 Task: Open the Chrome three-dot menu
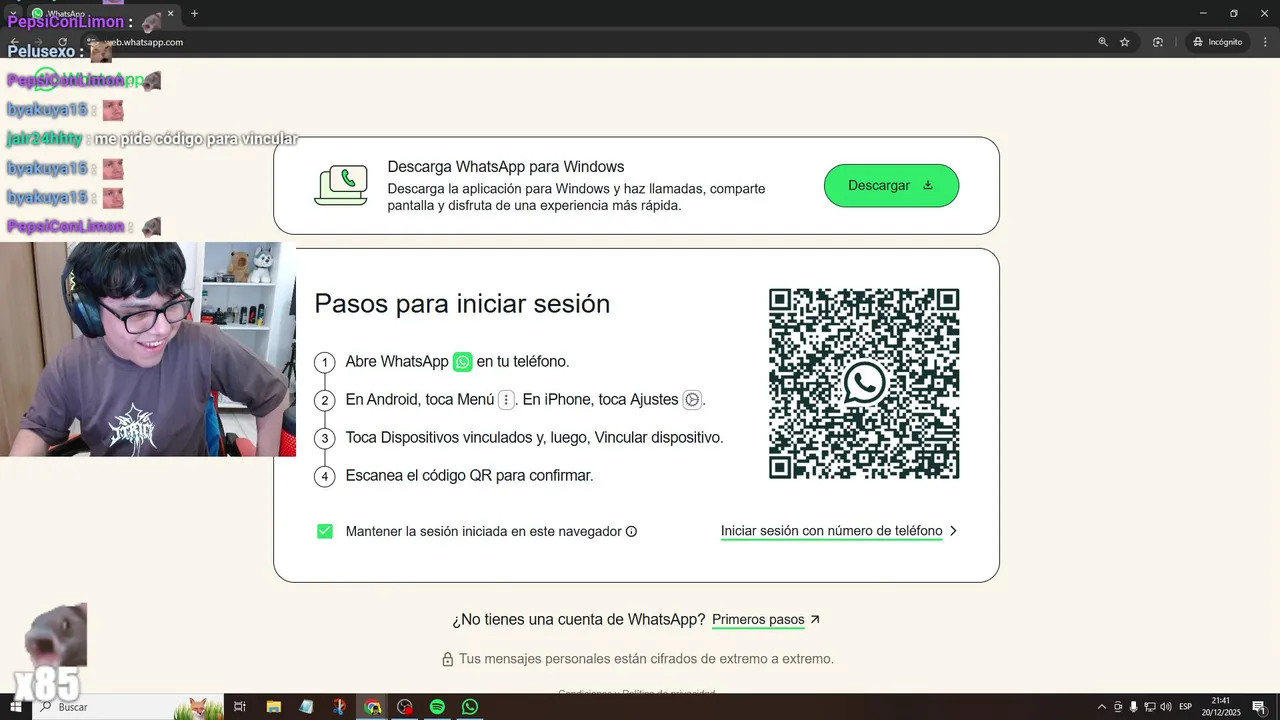[1264, 42]
